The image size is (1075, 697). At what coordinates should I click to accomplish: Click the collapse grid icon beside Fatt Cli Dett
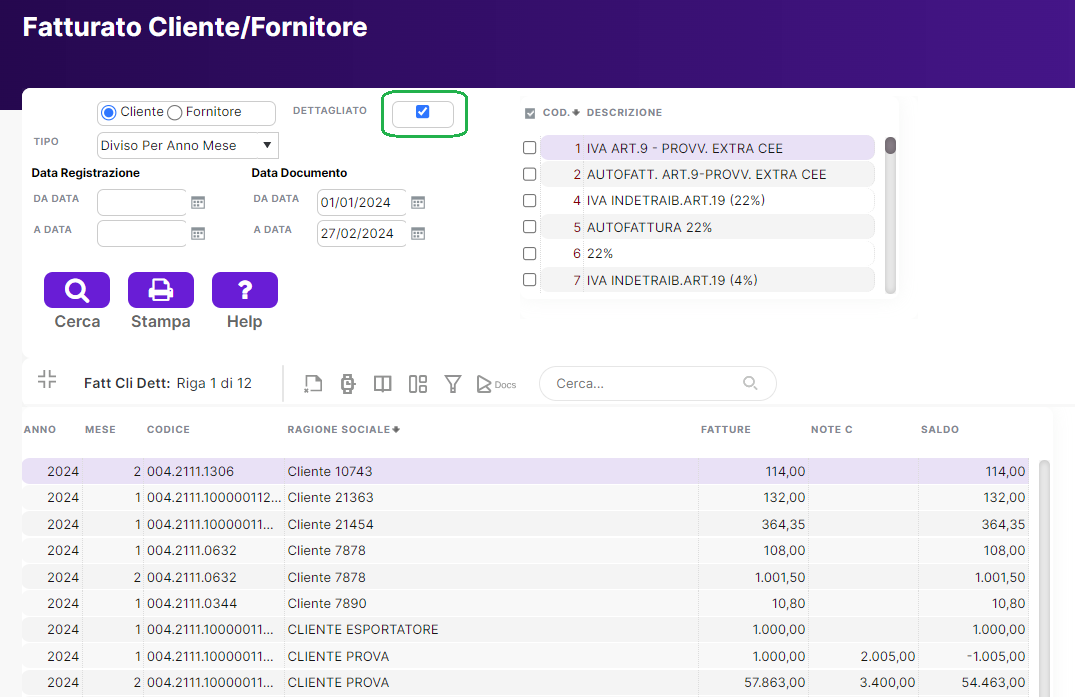(x=47, y=379)
